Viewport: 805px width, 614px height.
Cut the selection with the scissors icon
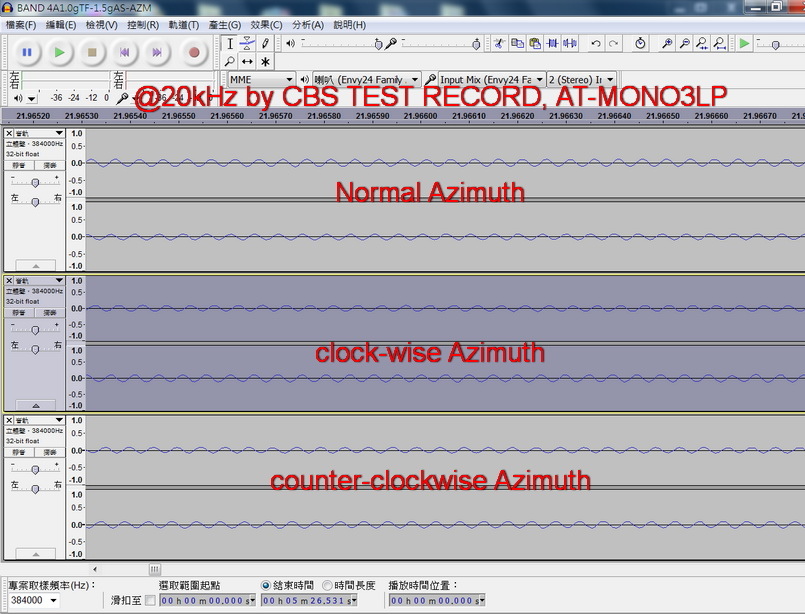[x=499, y=44]
